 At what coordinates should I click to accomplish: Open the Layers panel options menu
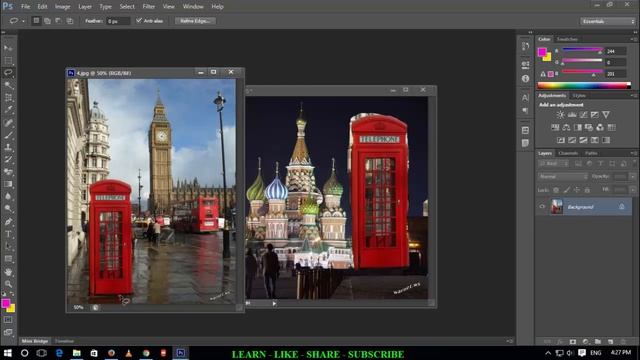point(633,153)
